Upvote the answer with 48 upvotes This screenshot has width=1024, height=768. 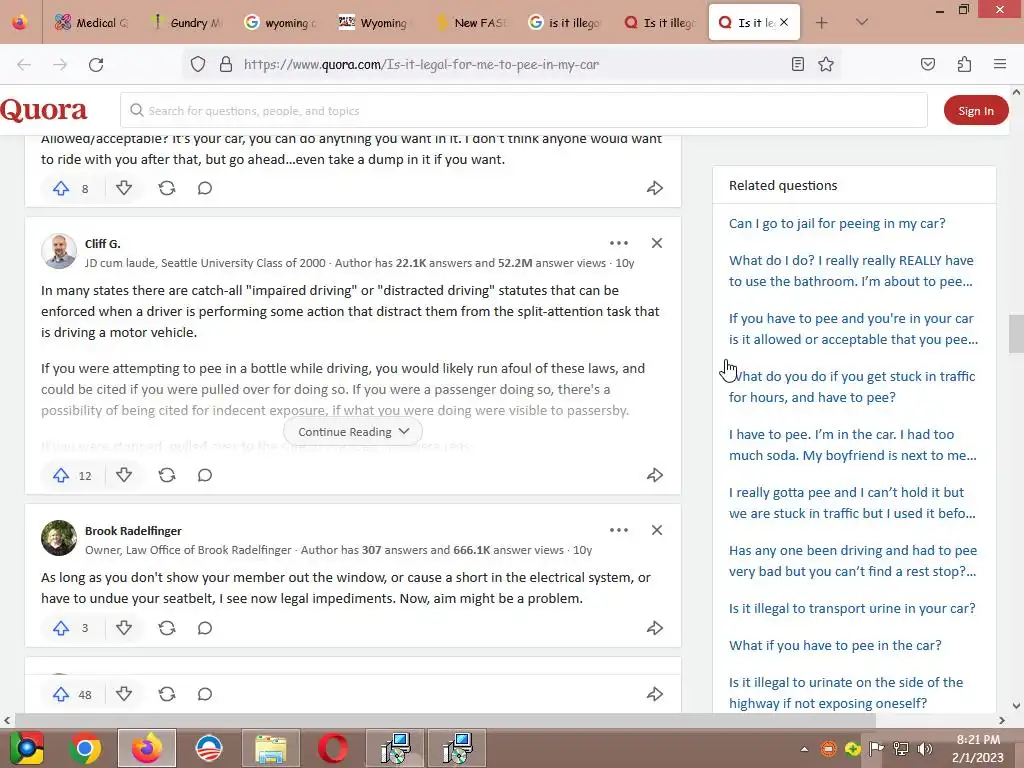(x=61, y=694)
